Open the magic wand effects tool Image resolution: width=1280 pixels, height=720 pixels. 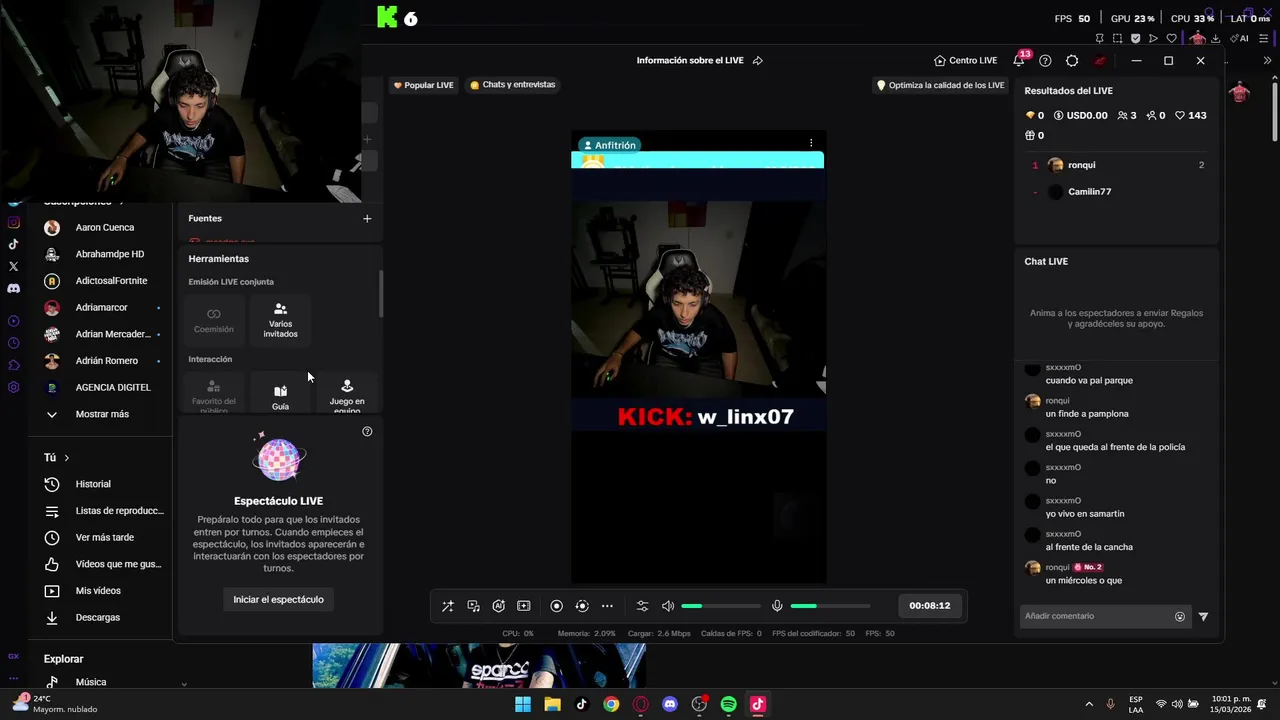point(448,606)
